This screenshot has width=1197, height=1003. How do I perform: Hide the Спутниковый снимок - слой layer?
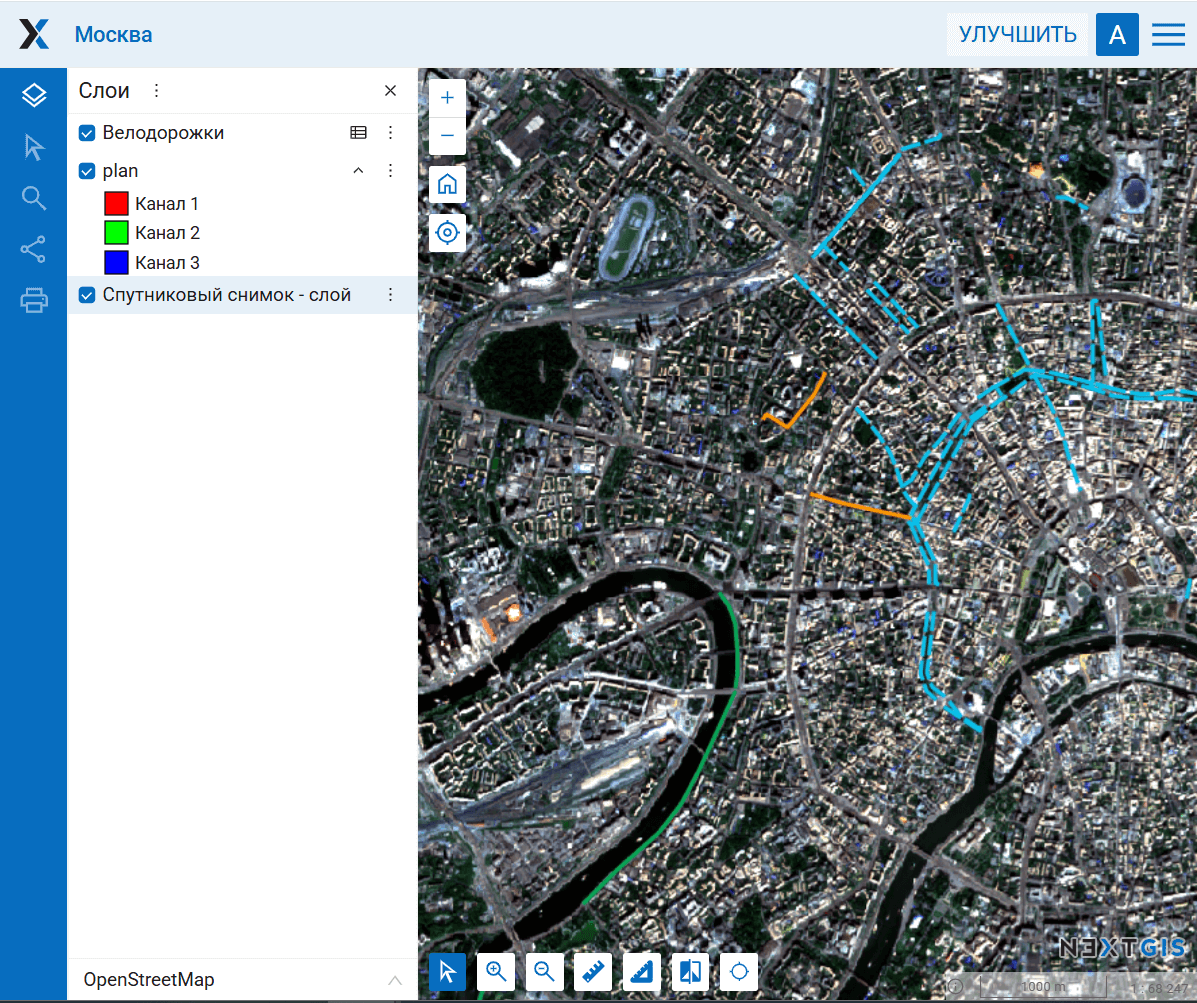point(87,295)
